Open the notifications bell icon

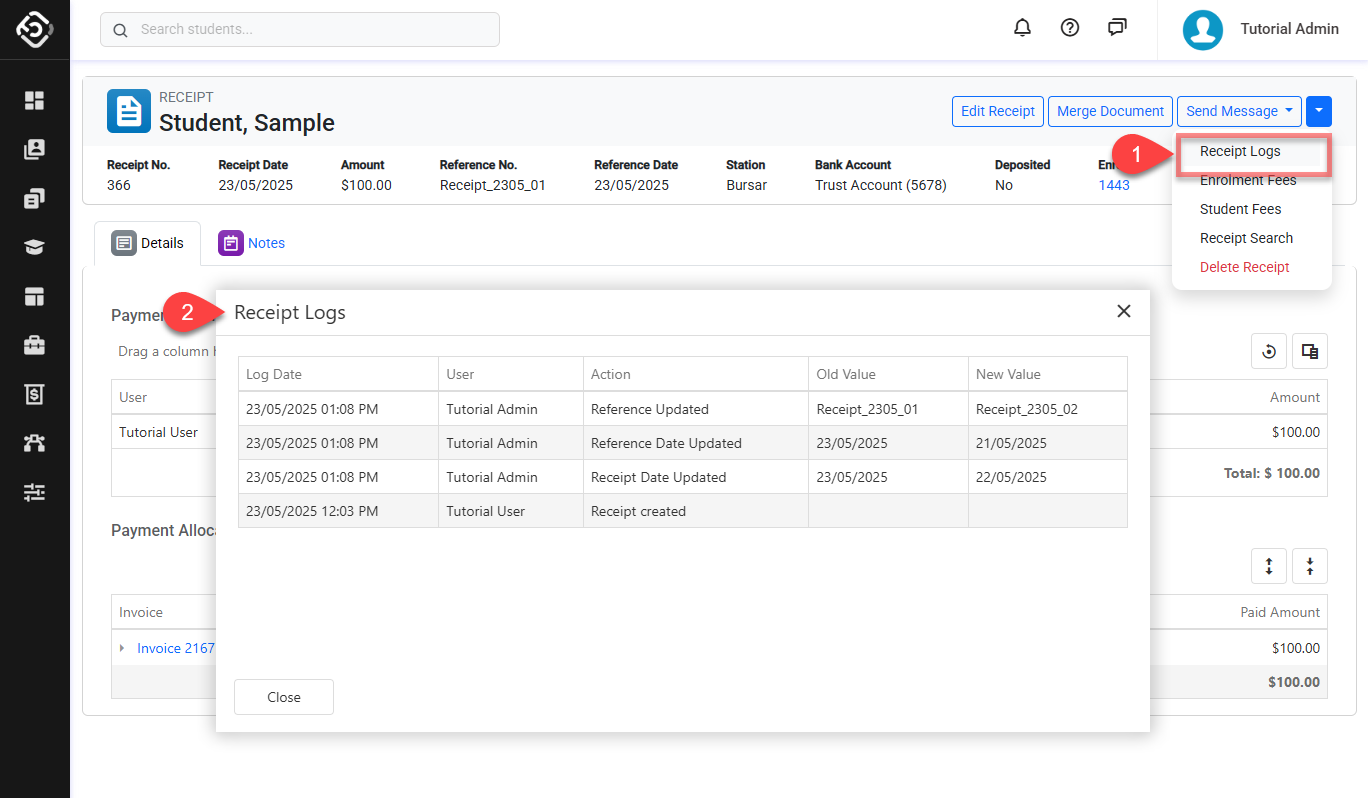click(x=1022, y=28)
